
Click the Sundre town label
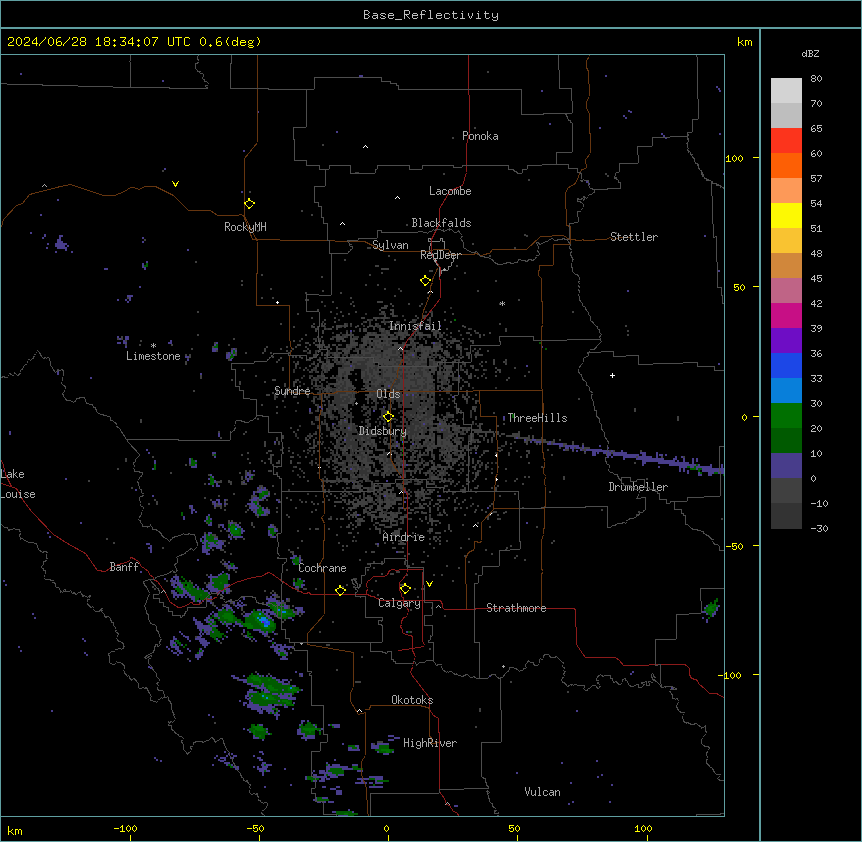pos(292,391)
